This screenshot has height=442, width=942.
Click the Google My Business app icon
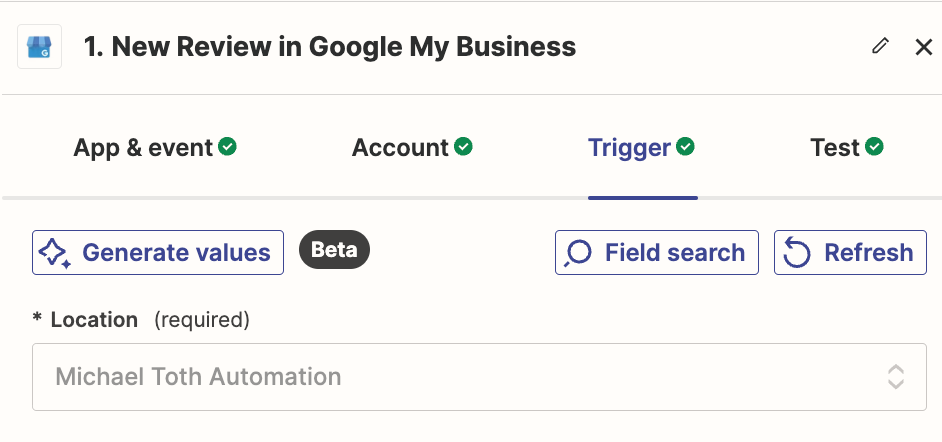click(40, 47)
